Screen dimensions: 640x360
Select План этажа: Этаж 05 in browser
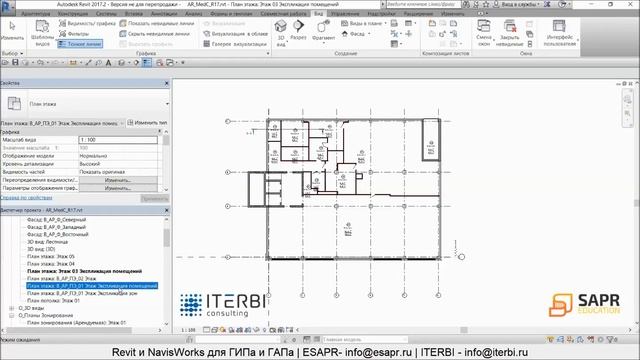coord(51,256)
